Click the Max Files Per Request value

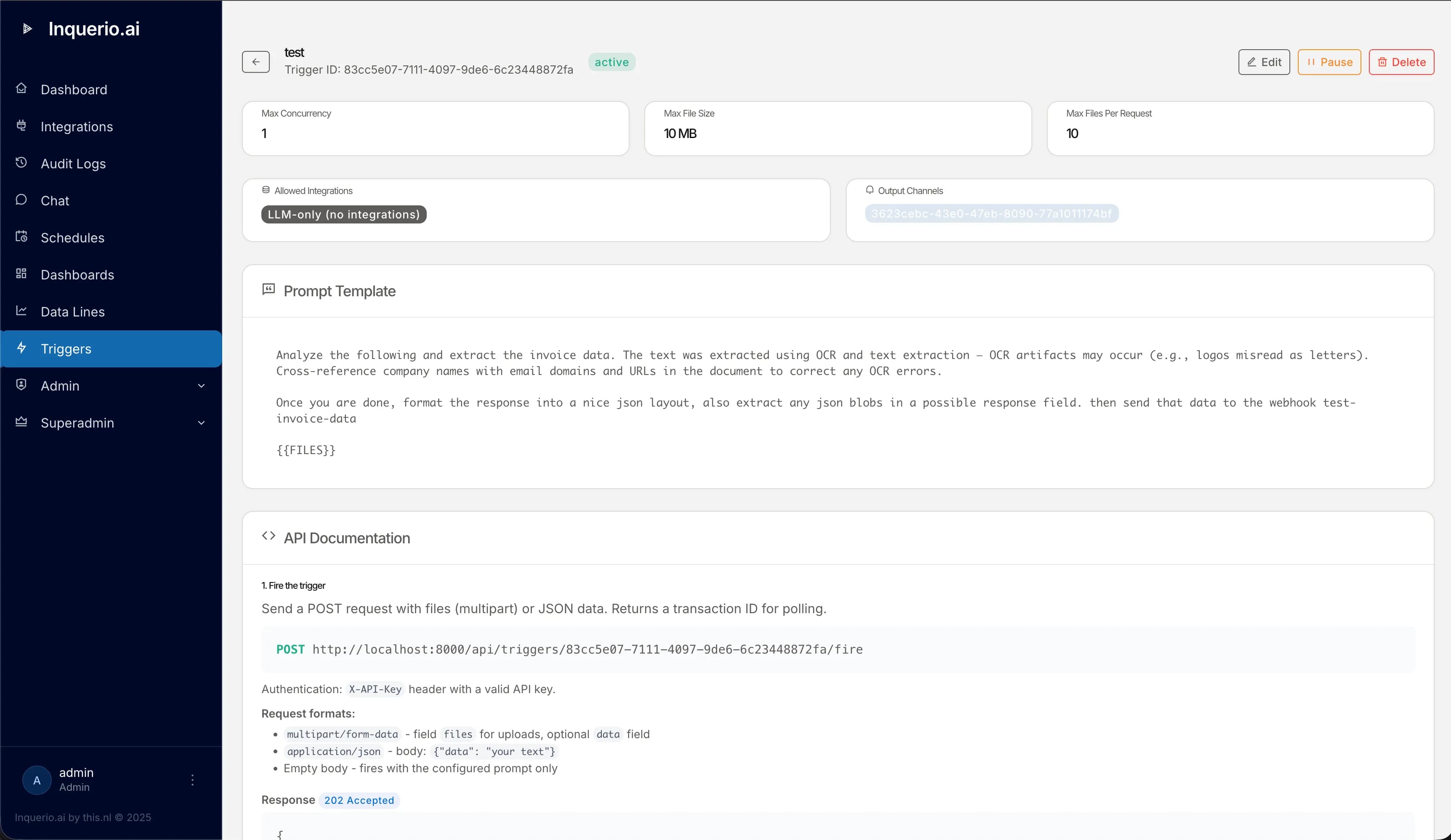[x=1072, y=133]
